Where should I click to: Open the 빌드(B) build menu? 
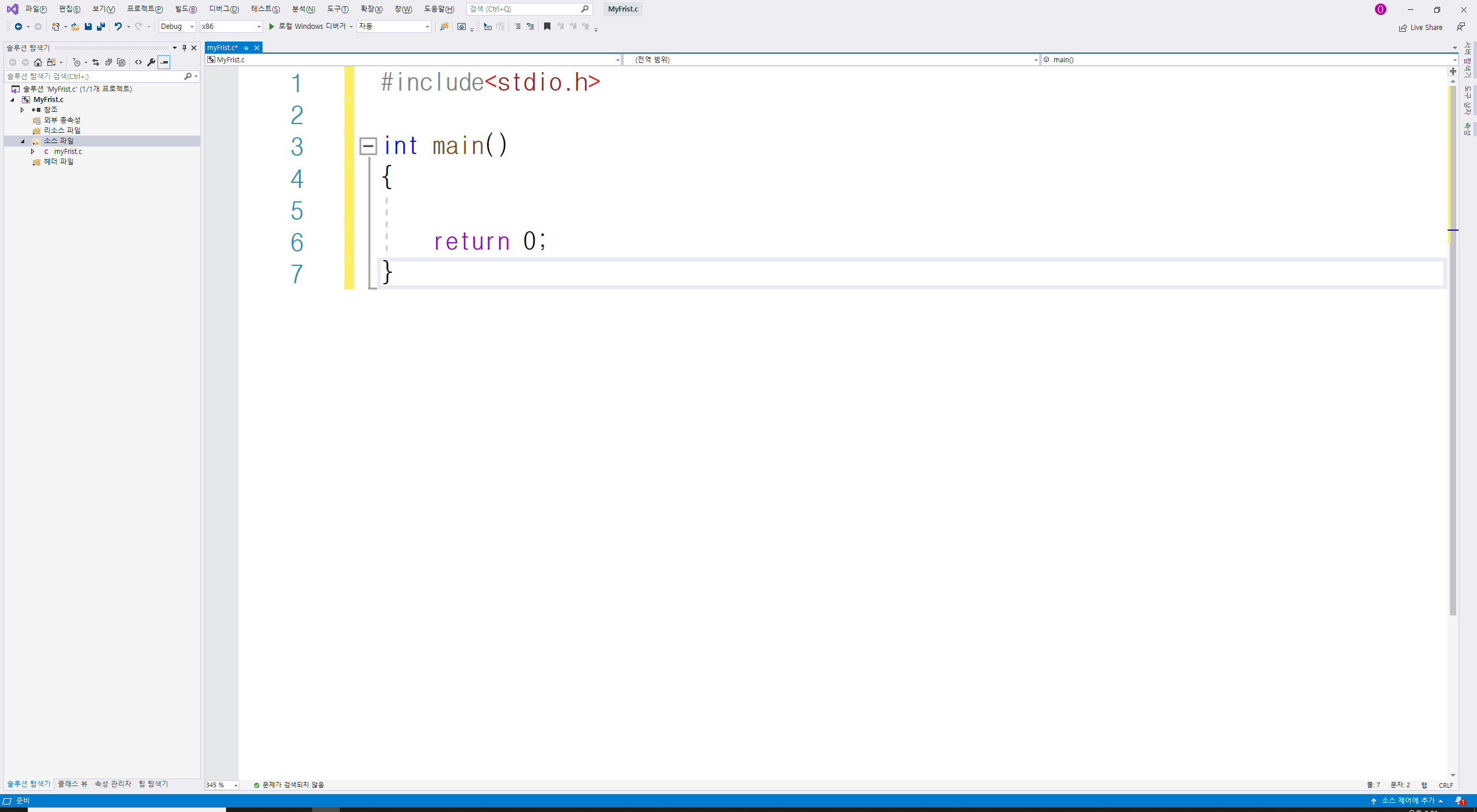pyautogui.click(x=186, y=9)
